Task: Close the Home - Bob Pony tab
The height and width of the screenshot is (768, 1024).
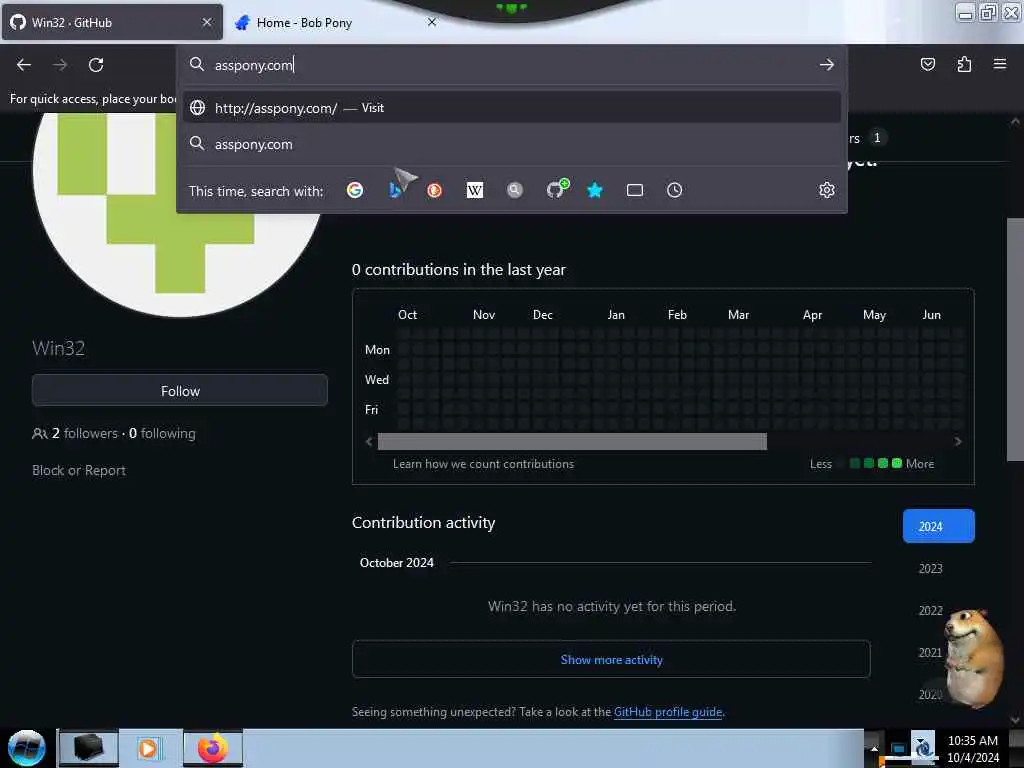Action: [432, 22]
